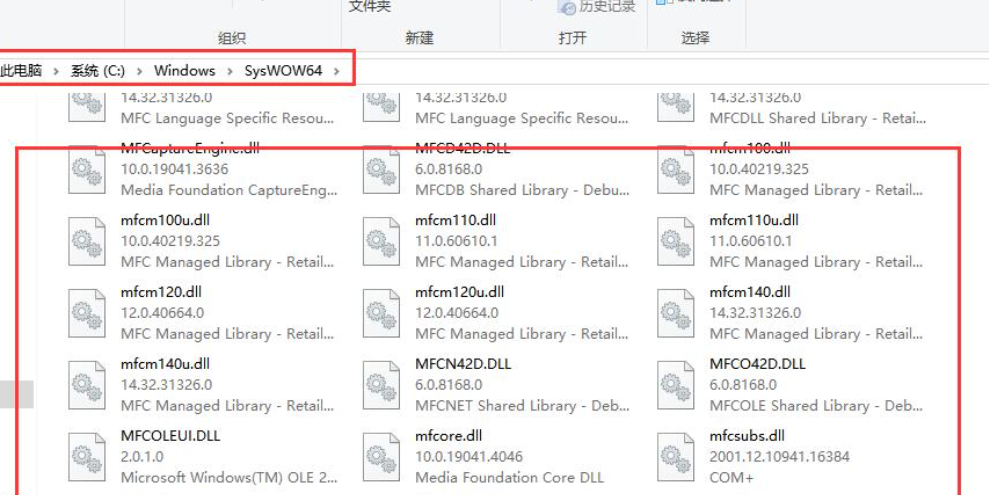Click version 10.0.19041.3636 under MFCaptureEngine.dll

coord(174,170)
